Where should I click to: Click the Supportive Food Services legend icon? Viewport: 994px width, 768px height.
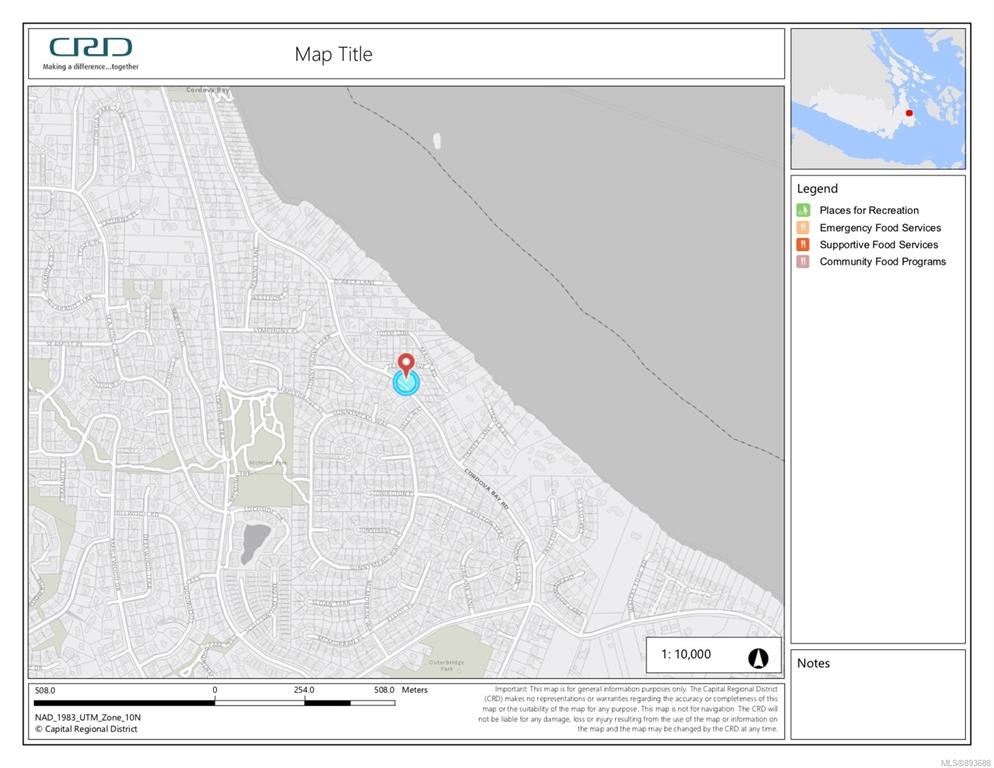pyautogui.click(x=803, y=244)
